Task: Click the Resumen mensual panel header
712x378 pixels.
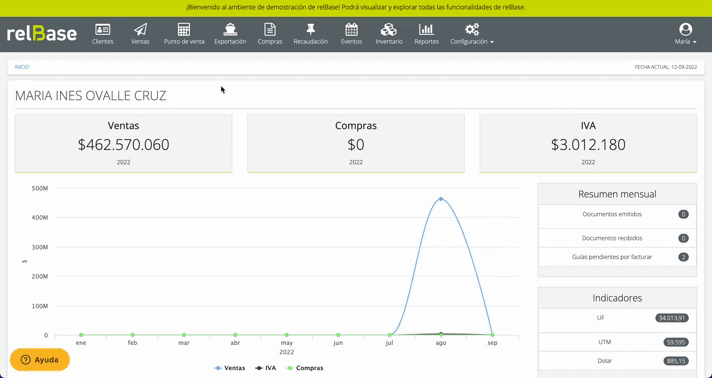Action: 617,194
